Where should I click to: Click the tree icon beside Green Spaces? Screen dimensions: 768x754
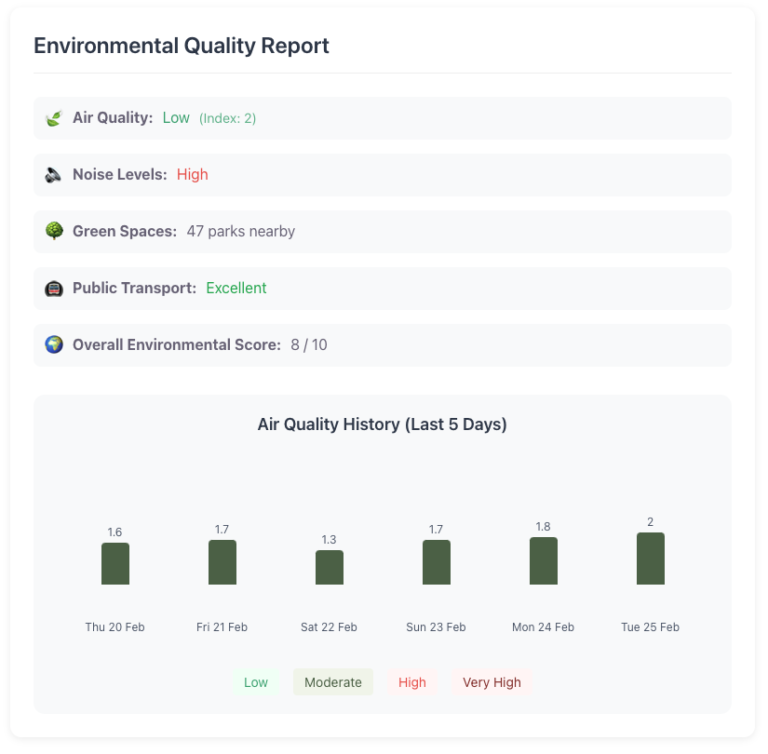click(x=54, y=231)
